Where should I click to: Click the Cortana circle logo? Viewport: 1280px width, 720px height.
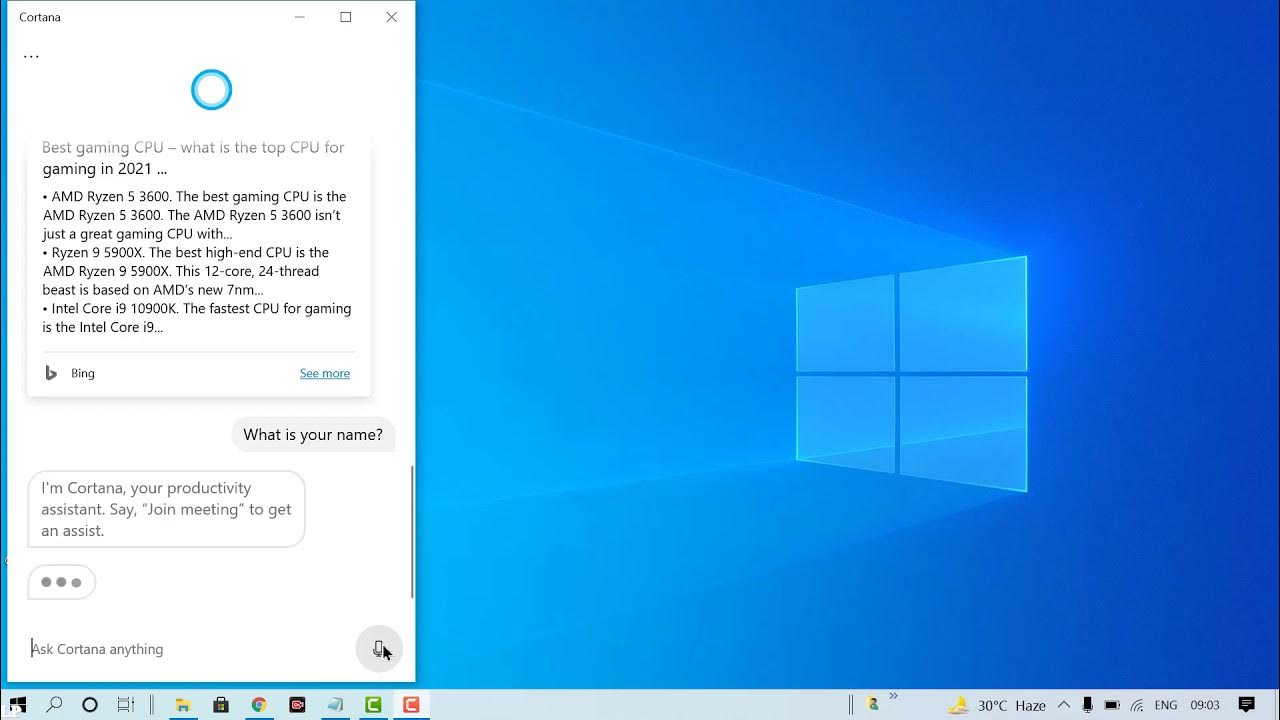point(211,90)
